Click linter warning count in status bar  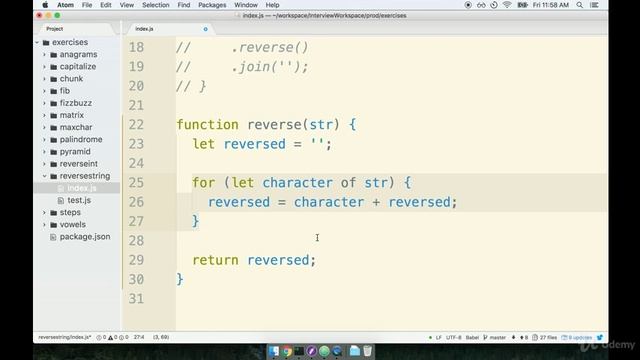[x=113, y=338]
